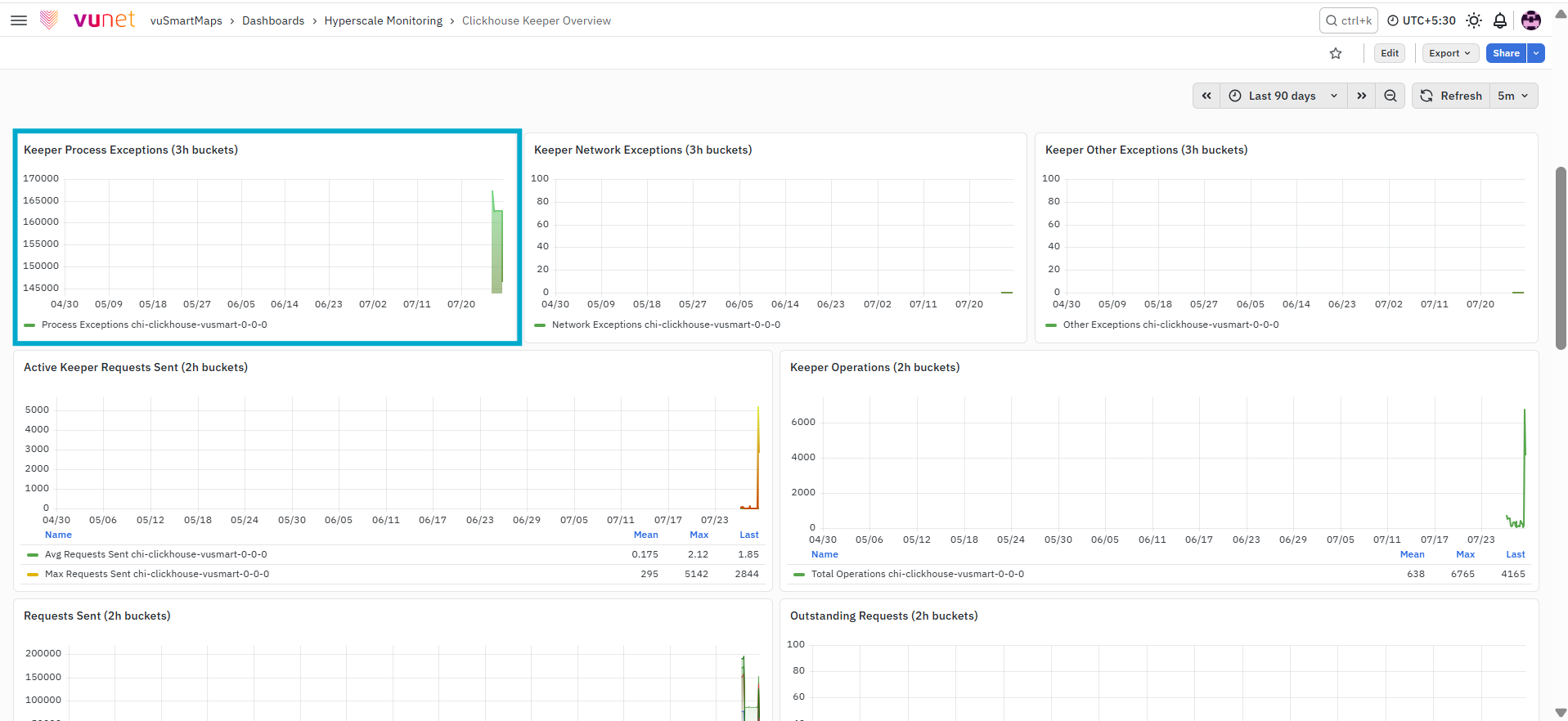Open the Export dropdown
Image resolution: width=1568 pixels, height=721 pixels.
1450,53
